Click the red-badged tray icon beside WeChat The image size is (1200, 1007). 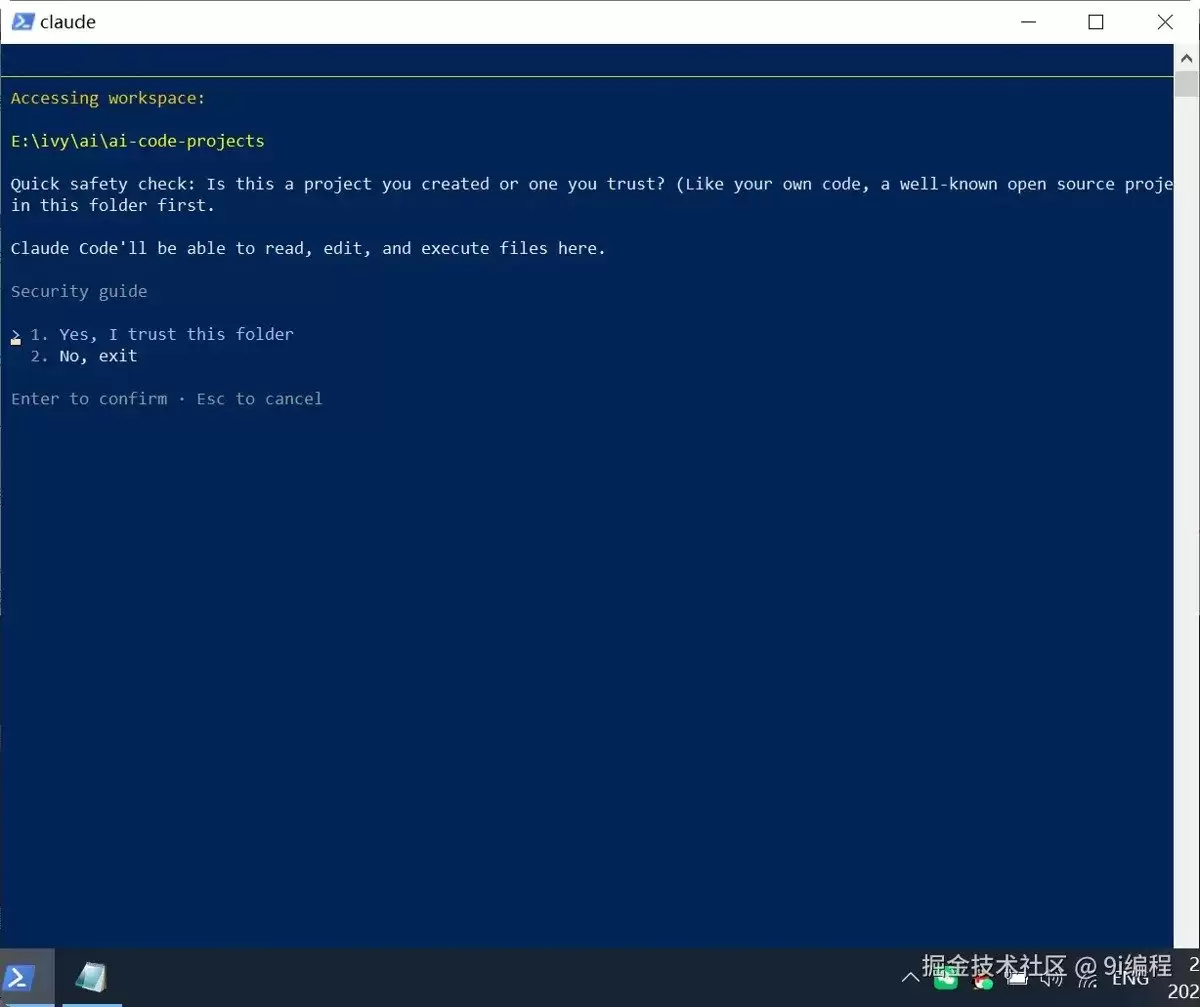(984, 980)
